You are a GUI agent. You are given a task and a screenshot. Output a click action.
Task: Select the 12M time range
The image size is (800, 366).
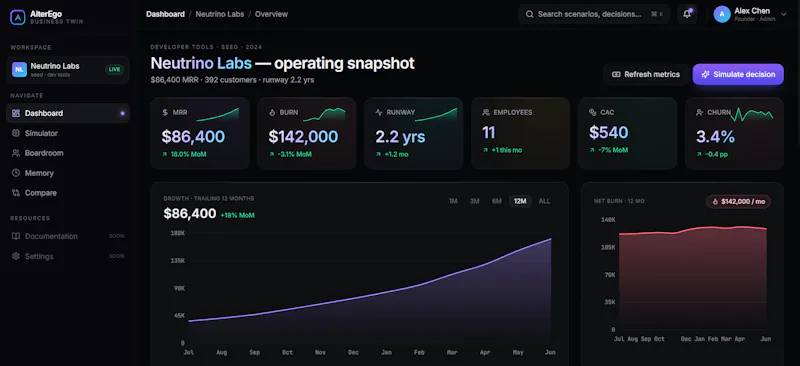(x=520, y=201)
